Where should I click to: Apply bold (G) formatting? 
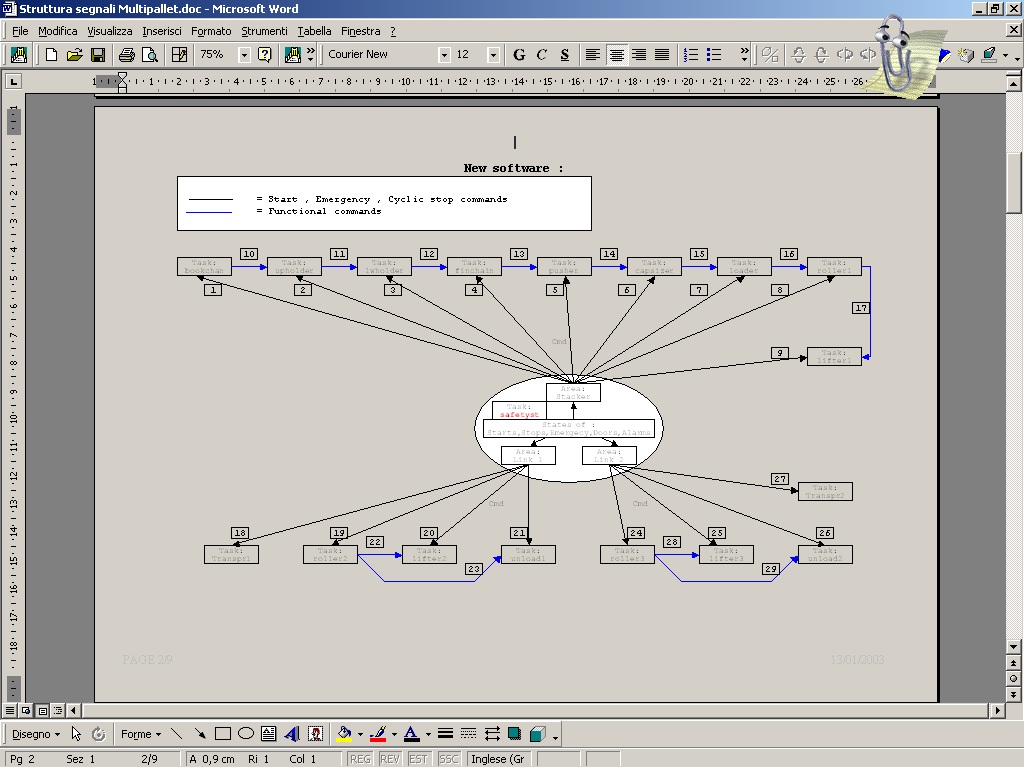(x=519, y=55)
